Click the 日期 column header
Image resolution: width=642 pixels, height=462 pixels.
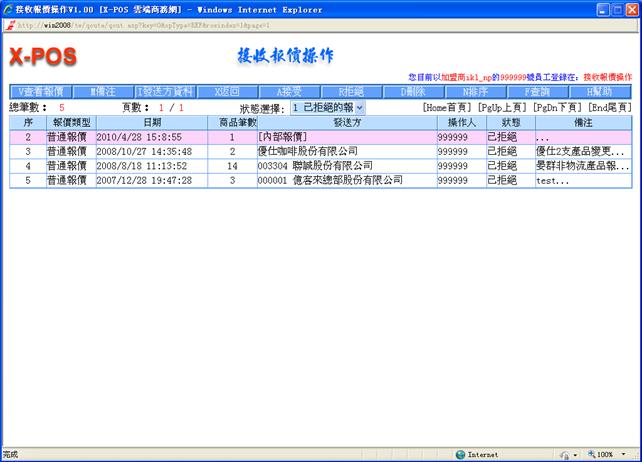tap(151, 121)
